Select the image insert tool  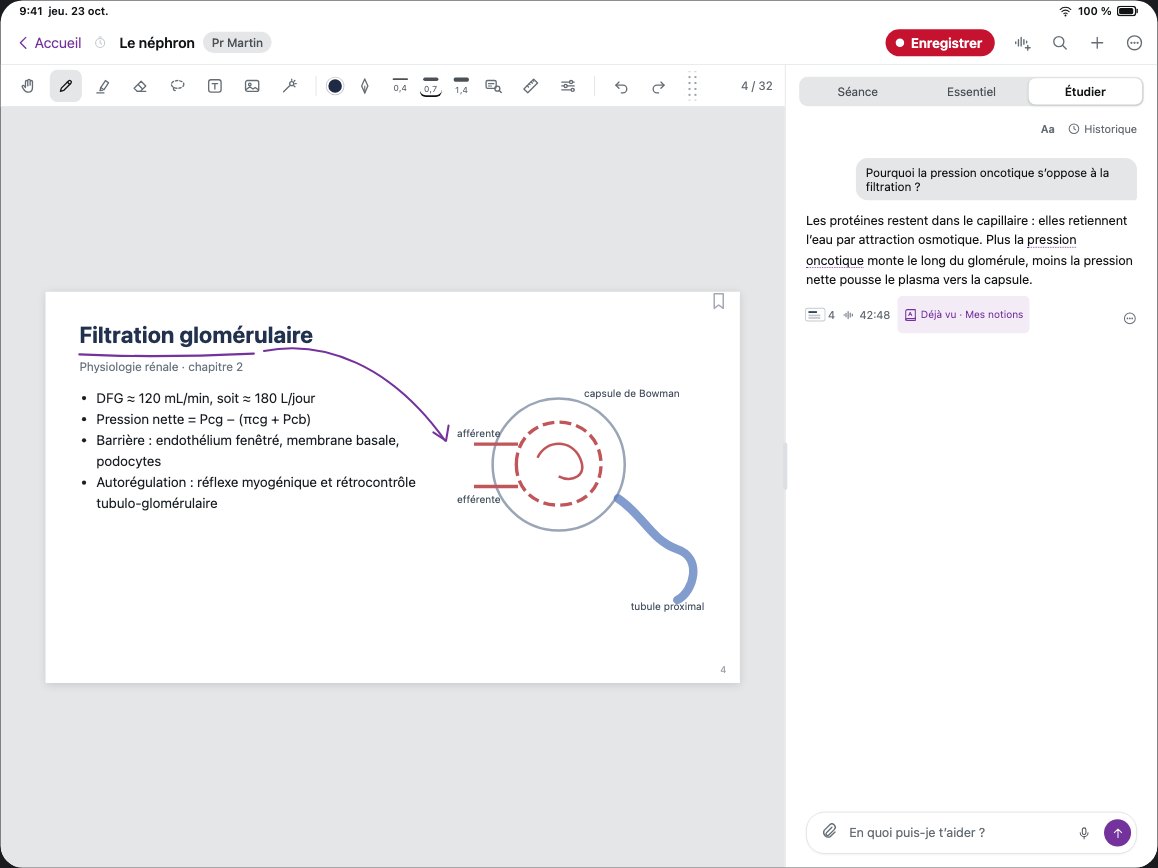(x=252, y=86)
